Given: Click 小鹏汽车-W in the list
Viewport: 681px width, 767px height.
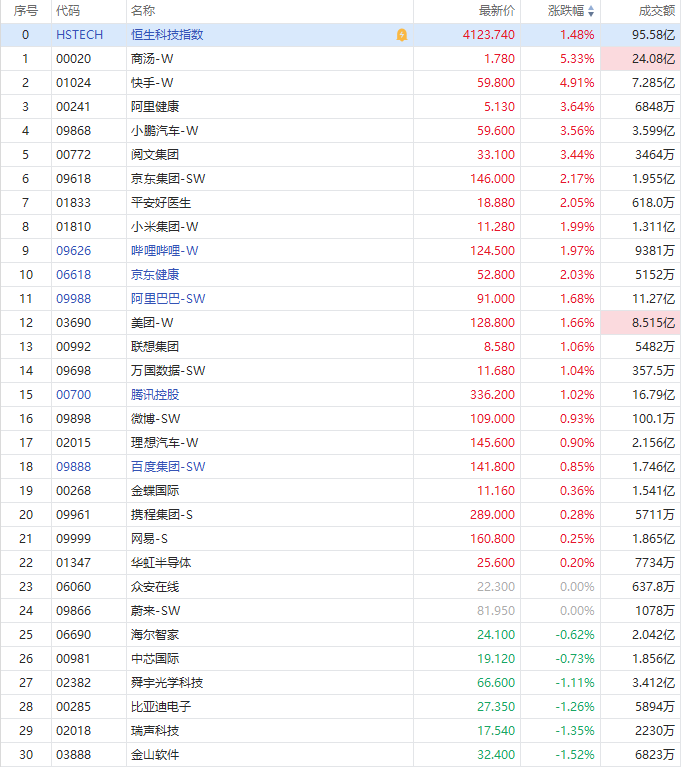Looking at the screenshot, I should 164,131.
